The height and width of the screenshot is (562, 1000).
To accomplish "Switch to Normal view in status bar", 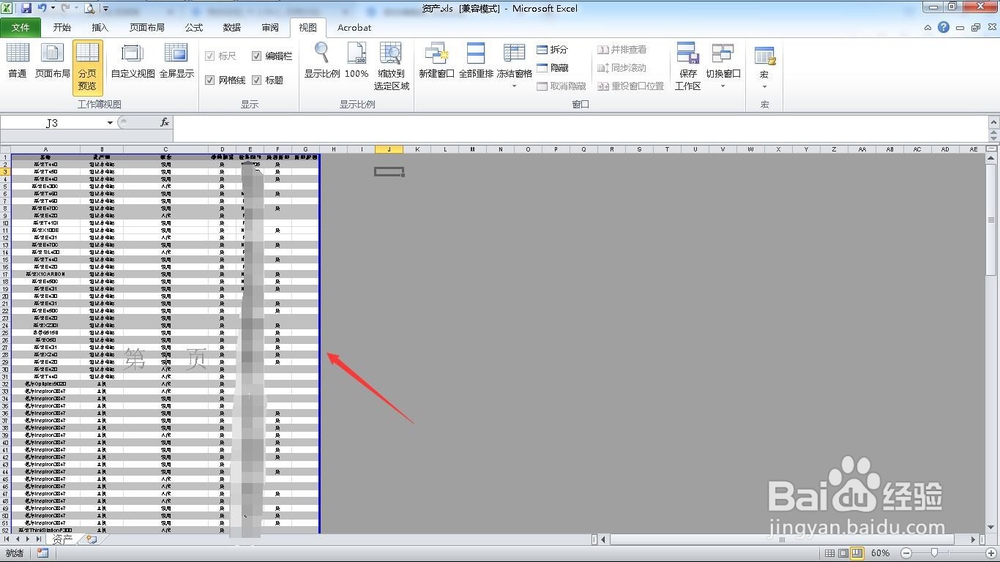I will point(829,553).
